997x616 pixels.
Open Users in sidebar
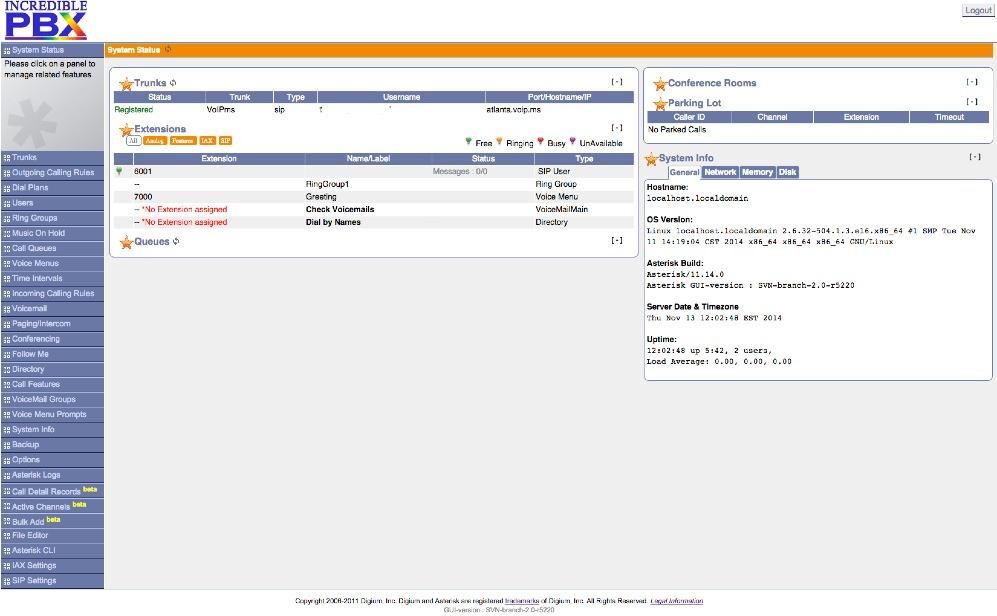pos(52,203)
